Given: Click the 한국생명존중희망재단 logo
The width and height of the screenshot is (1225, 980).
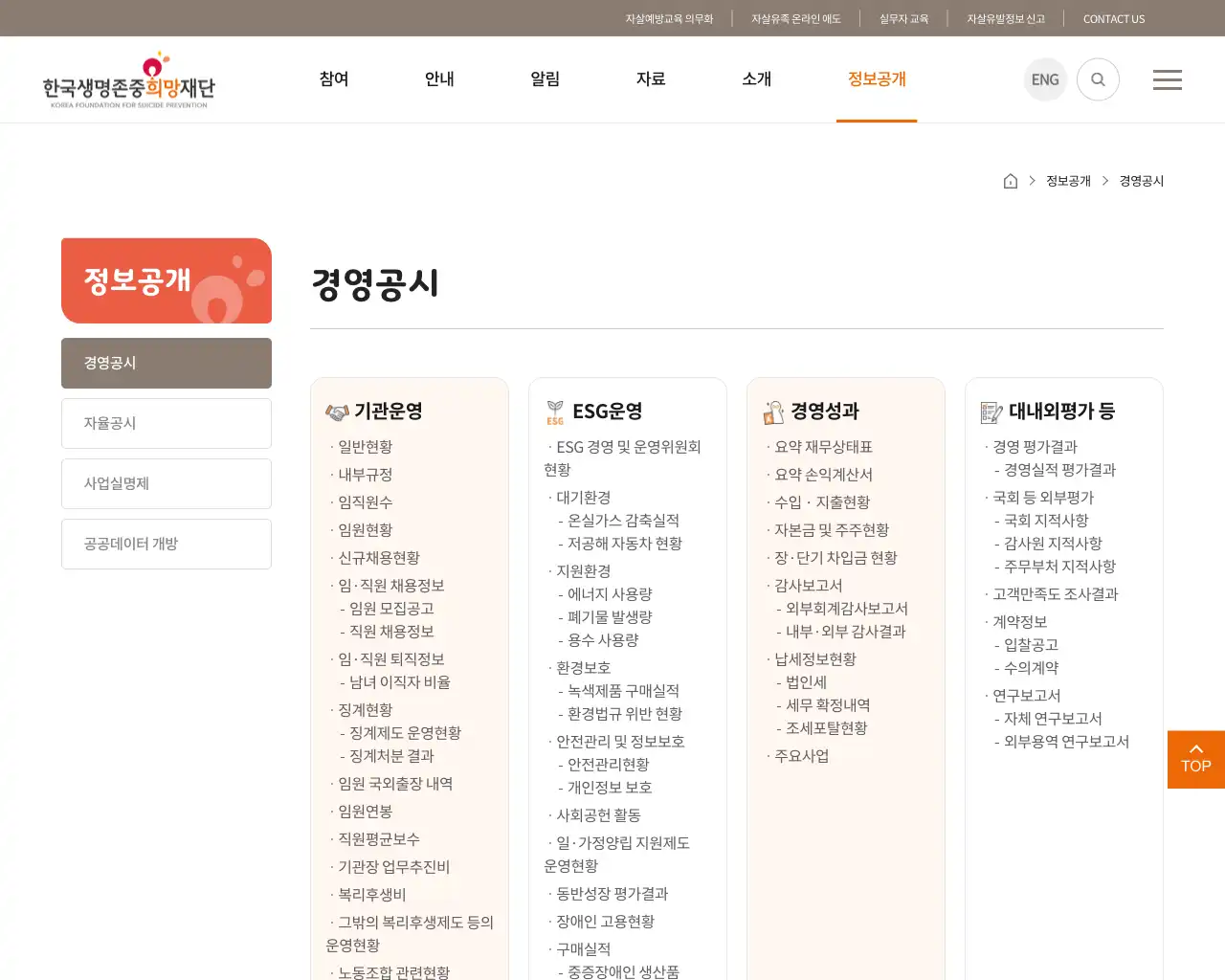Looking at the screenshot, I should coord(128,79).
